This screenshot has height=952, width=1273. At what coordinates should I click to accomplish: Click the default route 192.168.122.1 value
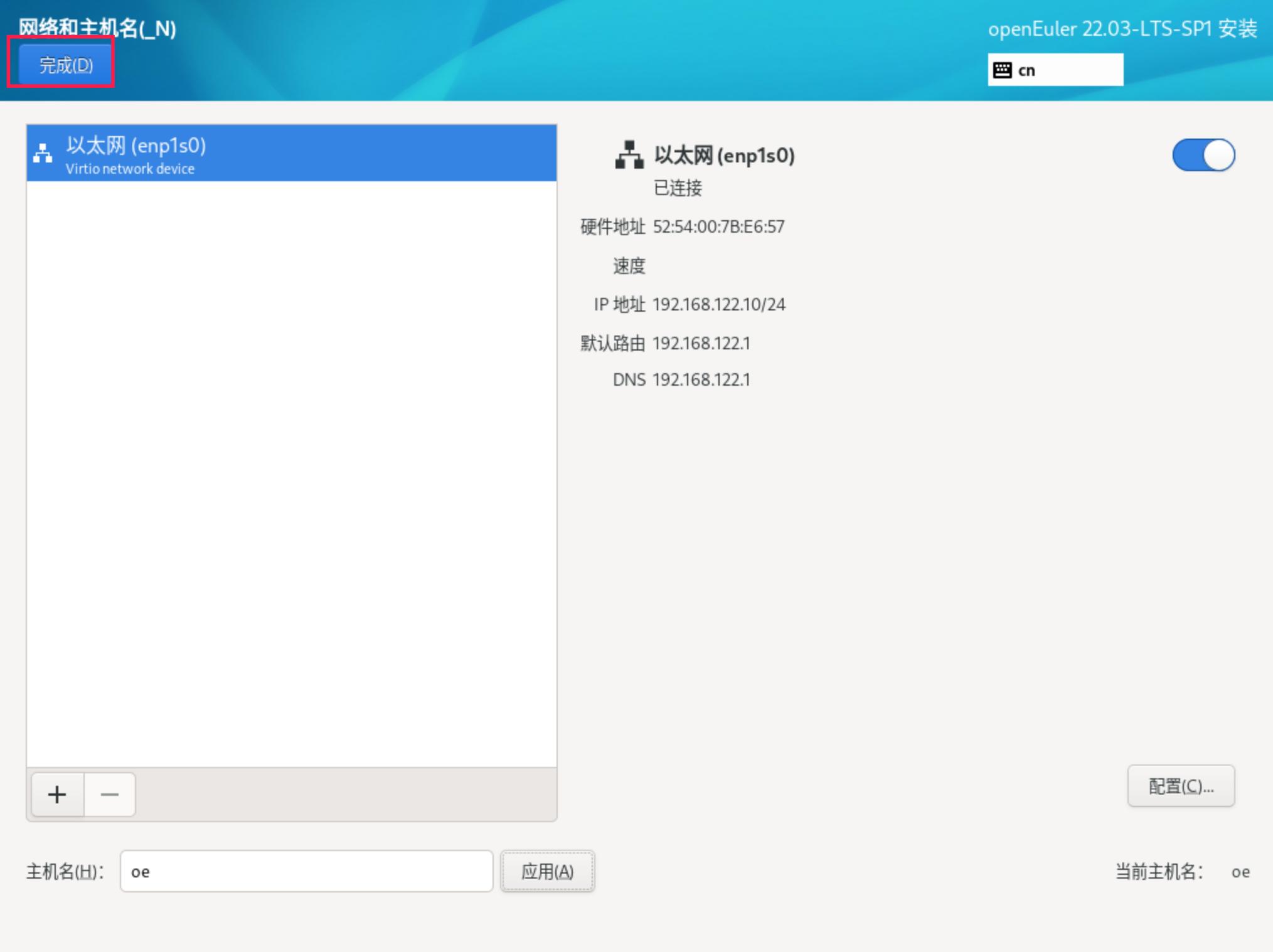click(701, 344)
